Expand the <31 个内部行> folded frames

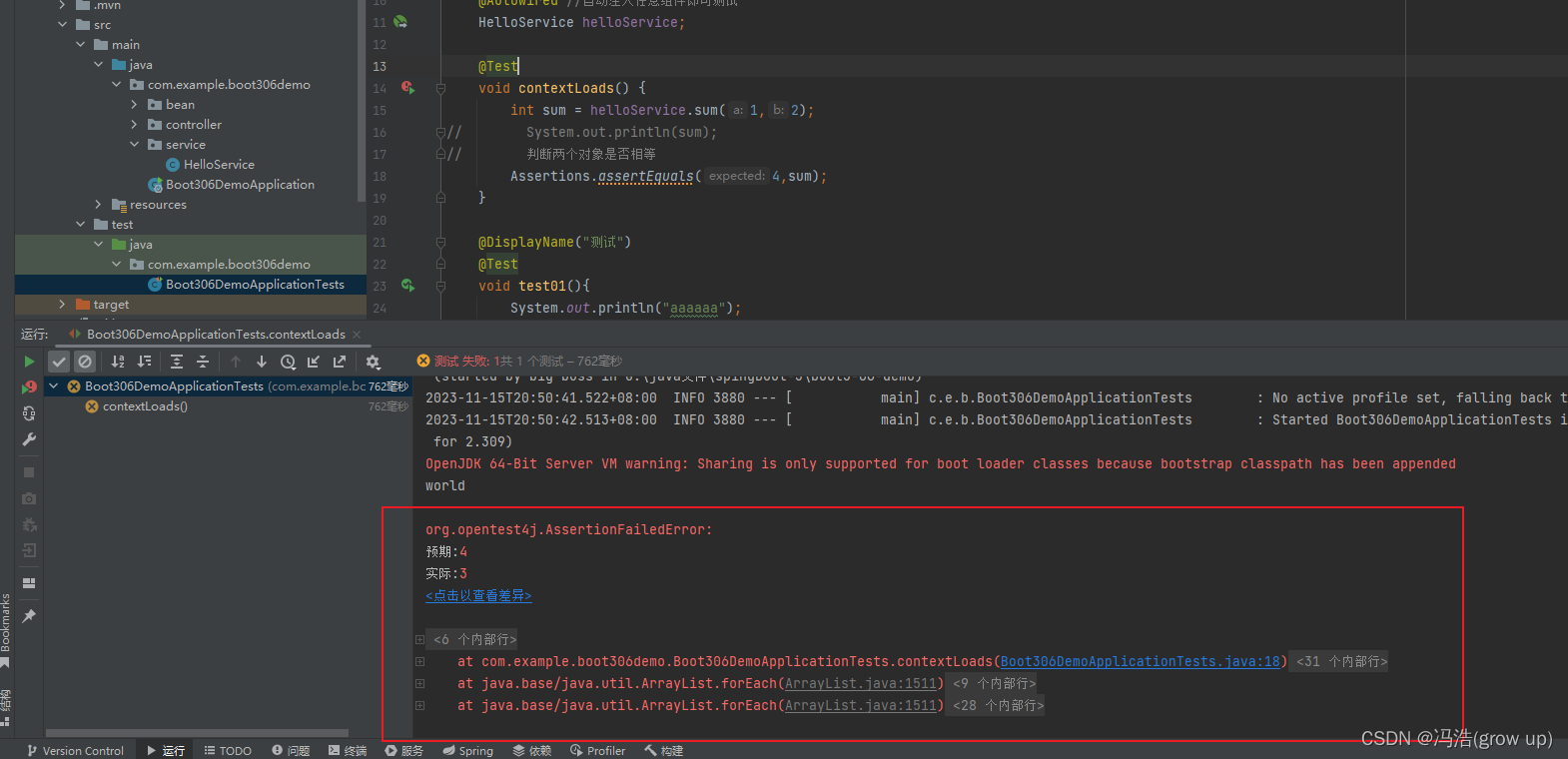pos(1341,661)
